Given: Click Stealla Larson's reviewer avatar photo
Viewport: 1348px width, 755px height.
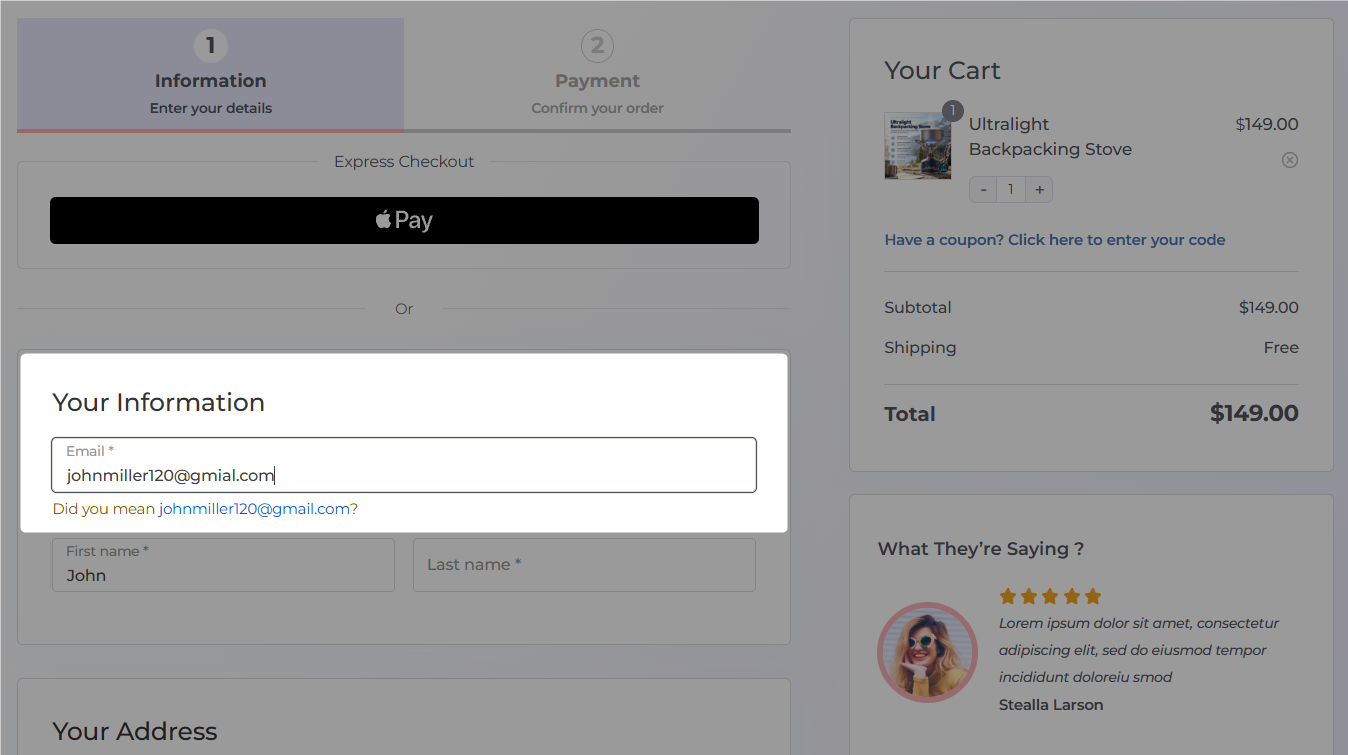Looking at the screenshot, I should click(927, 652).
